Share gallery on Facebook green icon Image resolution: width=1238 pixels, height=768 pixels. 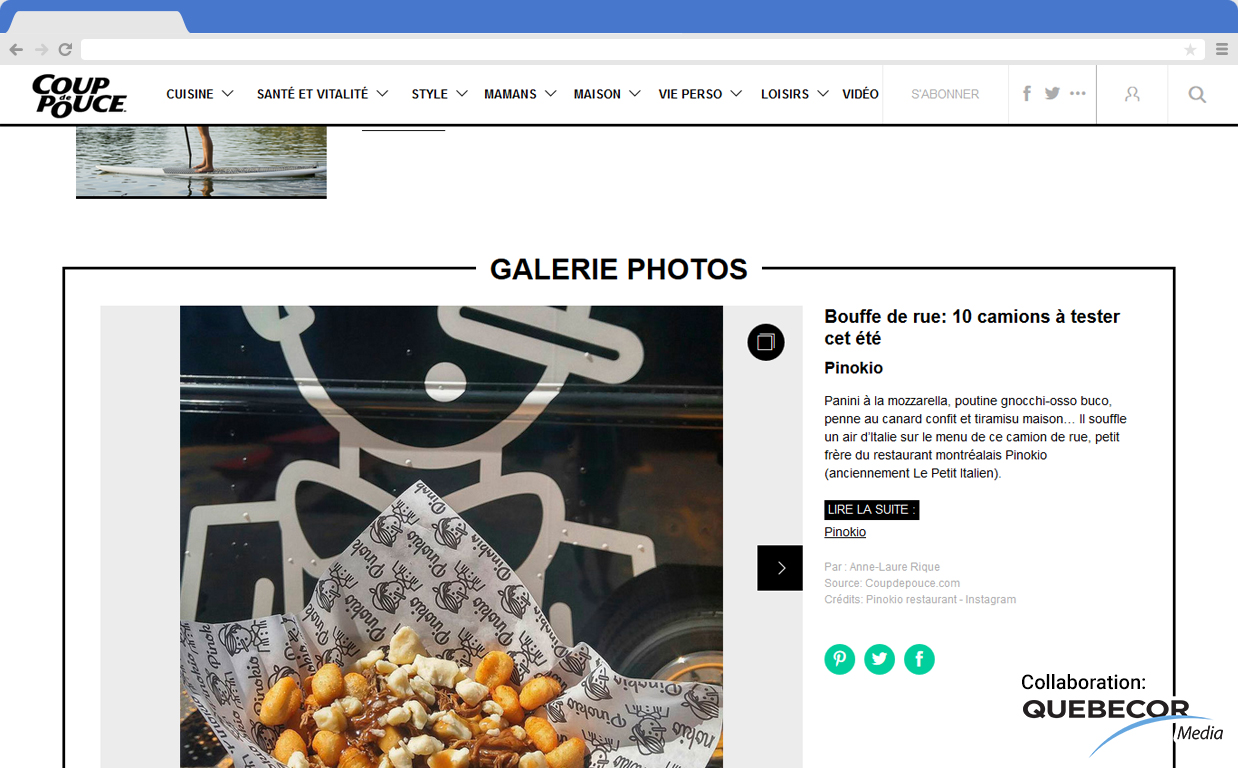(x=919, y=659)
